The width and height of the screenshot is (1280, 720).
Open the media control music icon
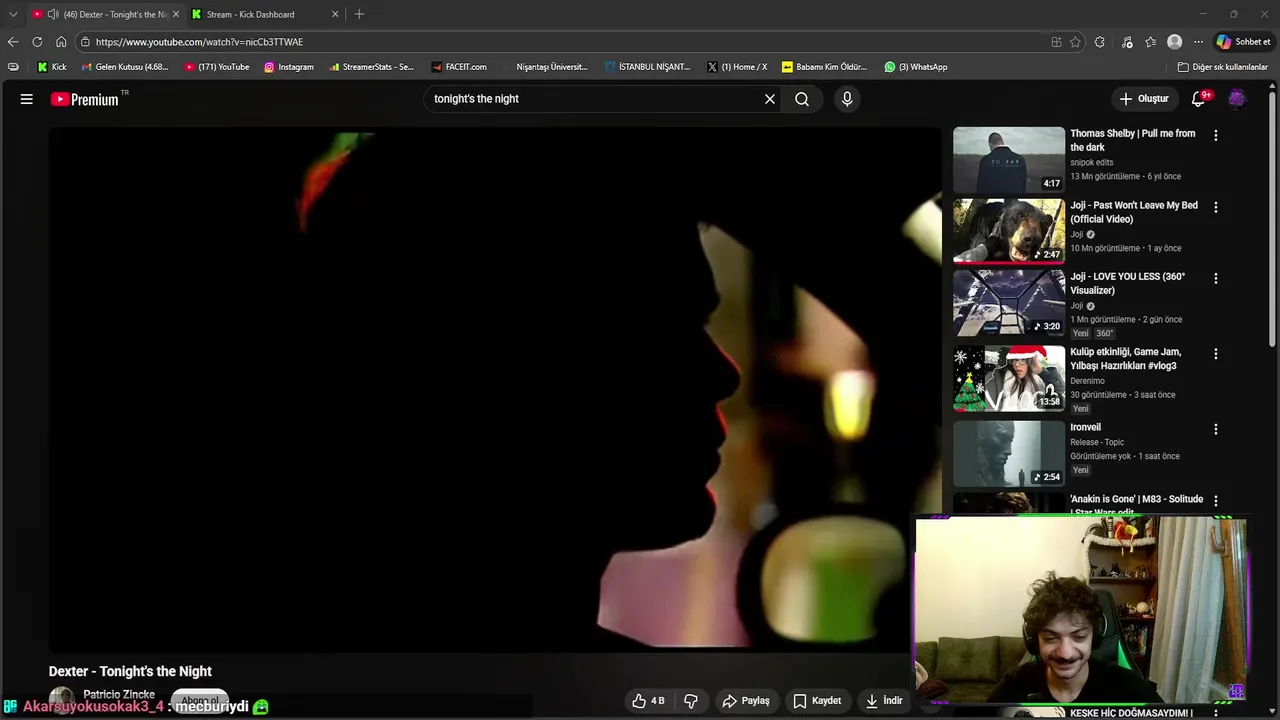point(1127,42)
